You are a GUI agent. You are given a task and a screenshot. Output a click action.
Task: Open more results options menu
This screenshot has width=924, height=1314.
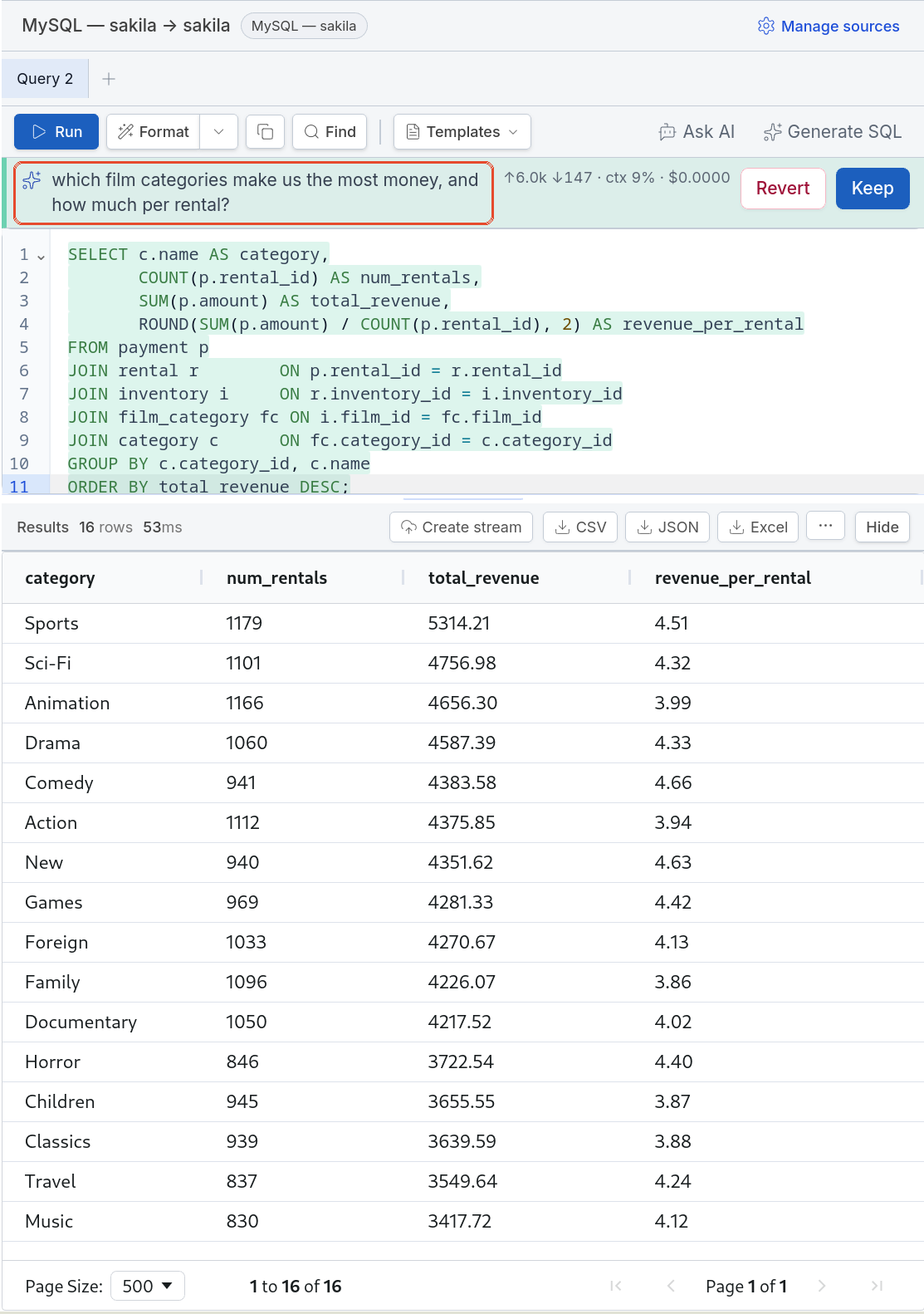(825, 527)
